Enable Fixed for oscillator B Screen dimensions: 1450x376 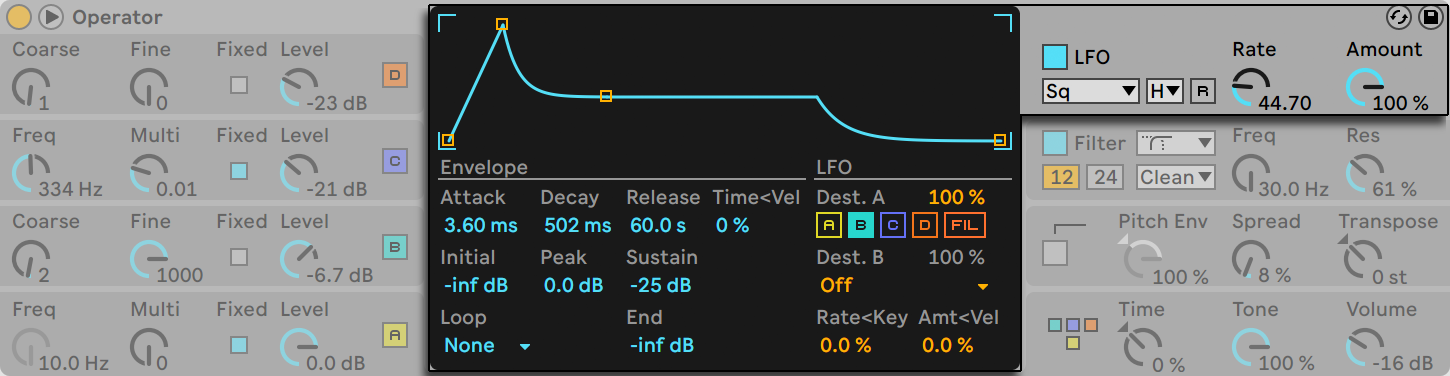pyautogui.click(x=239, y=257)
